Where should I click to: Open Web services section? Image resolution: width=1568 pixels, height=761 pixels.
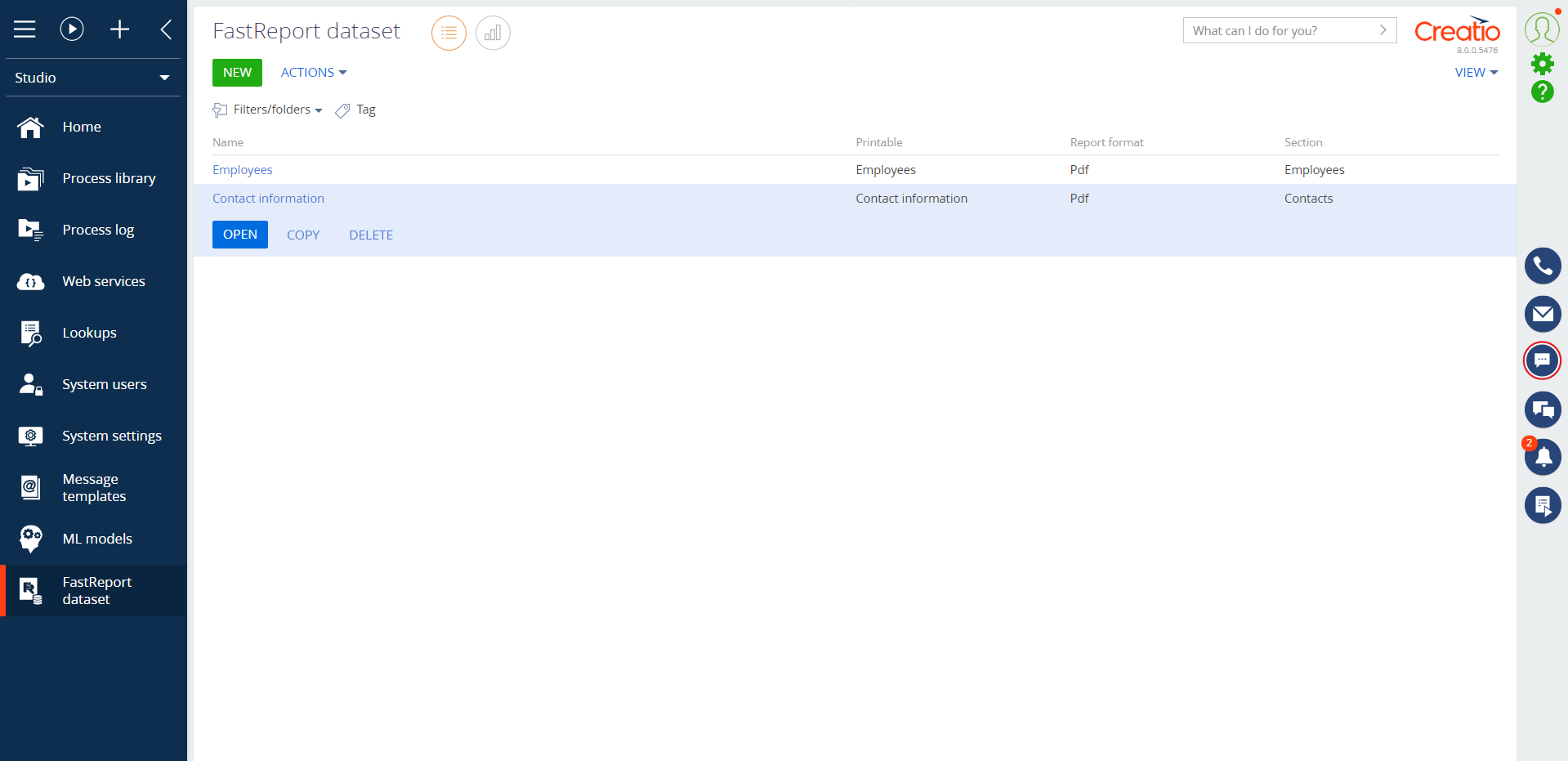click(104, 281)
